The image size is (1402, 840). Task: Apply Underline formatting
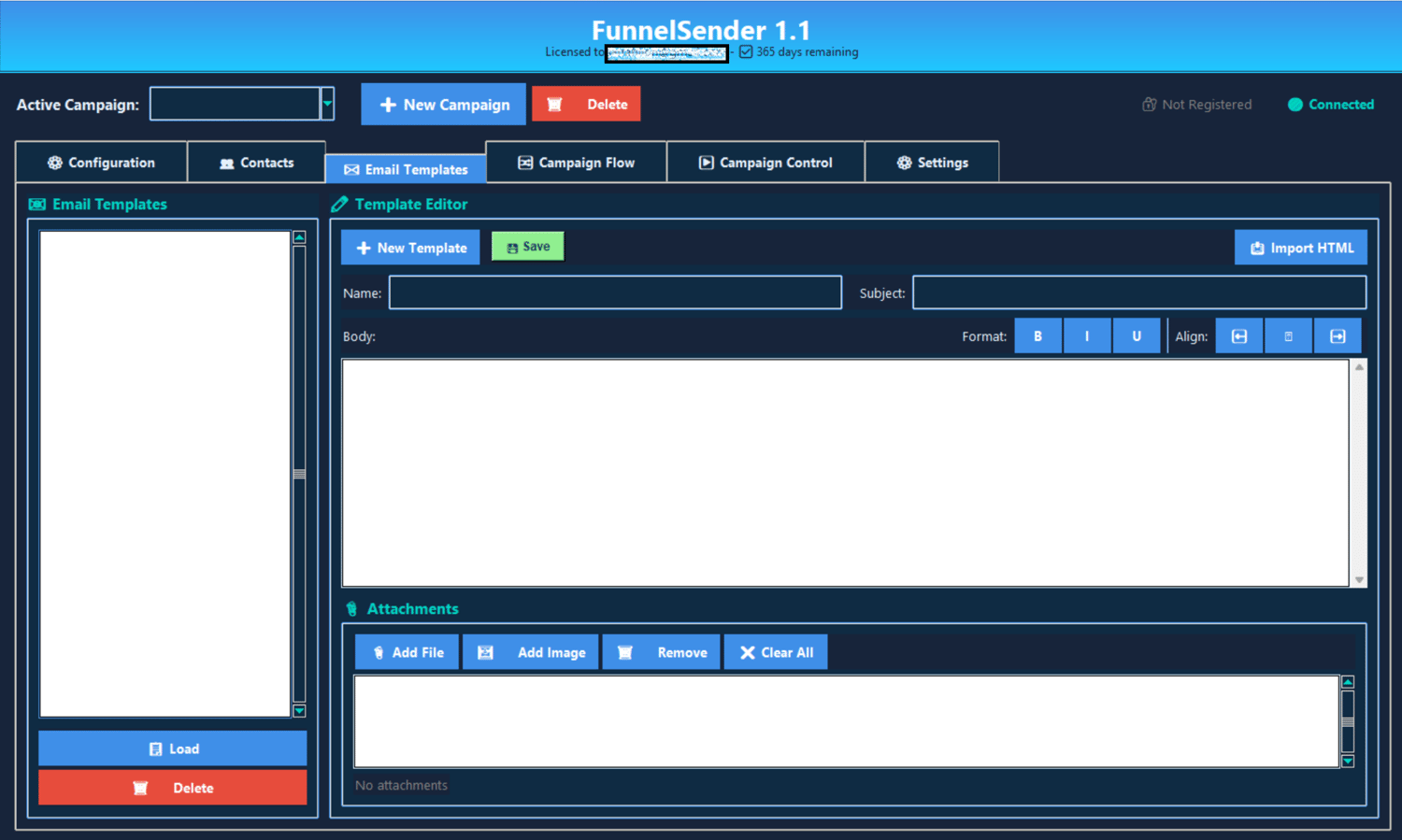coord(1137,336)
